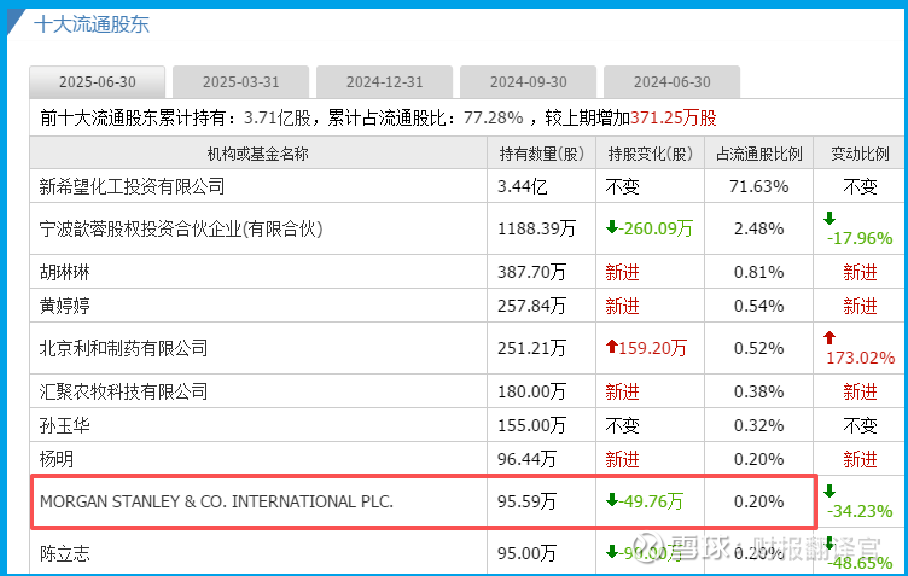This screenshot has height=576, width=908.
Task: Switch to the 2024-09-30 tab
Action: coord(528,82)
